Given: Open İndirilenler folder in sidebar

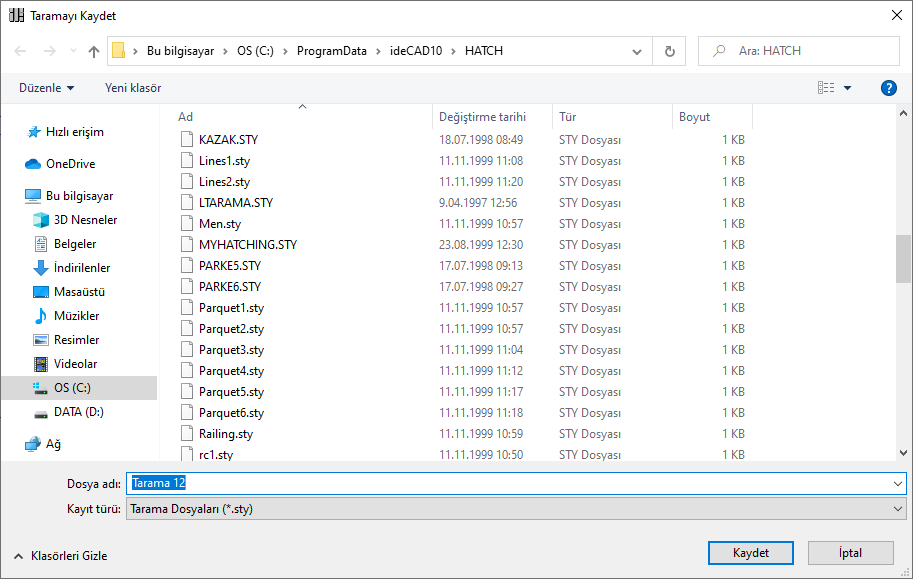Looking at the screenshot, I should click(82, 268).
